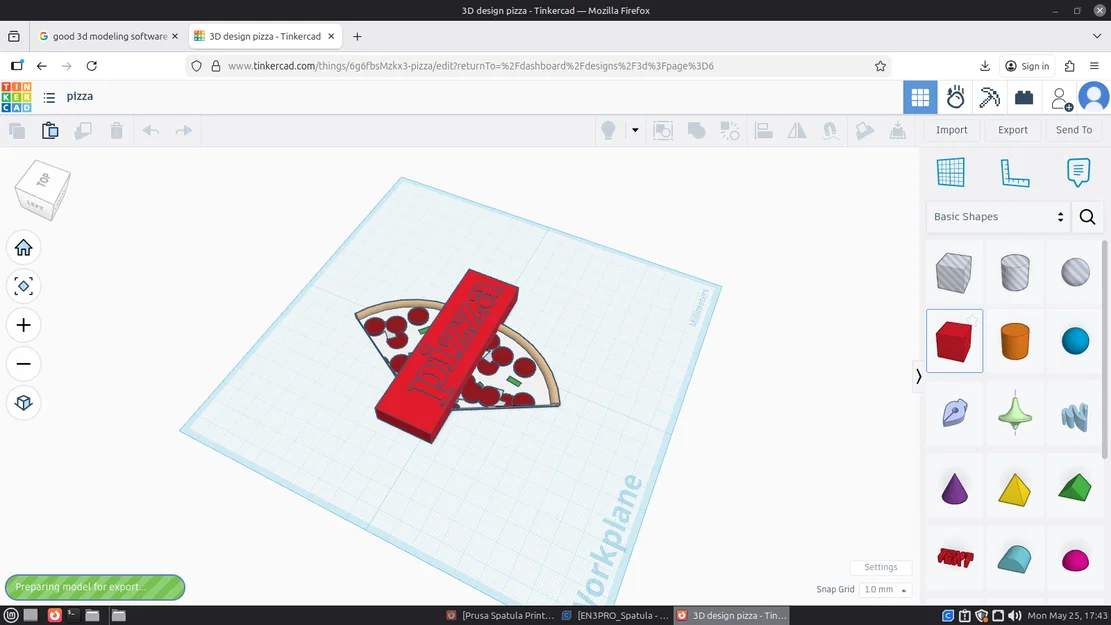Click the red pizza text box in scene
1111x625 pixels.
[x=446, y=354]
